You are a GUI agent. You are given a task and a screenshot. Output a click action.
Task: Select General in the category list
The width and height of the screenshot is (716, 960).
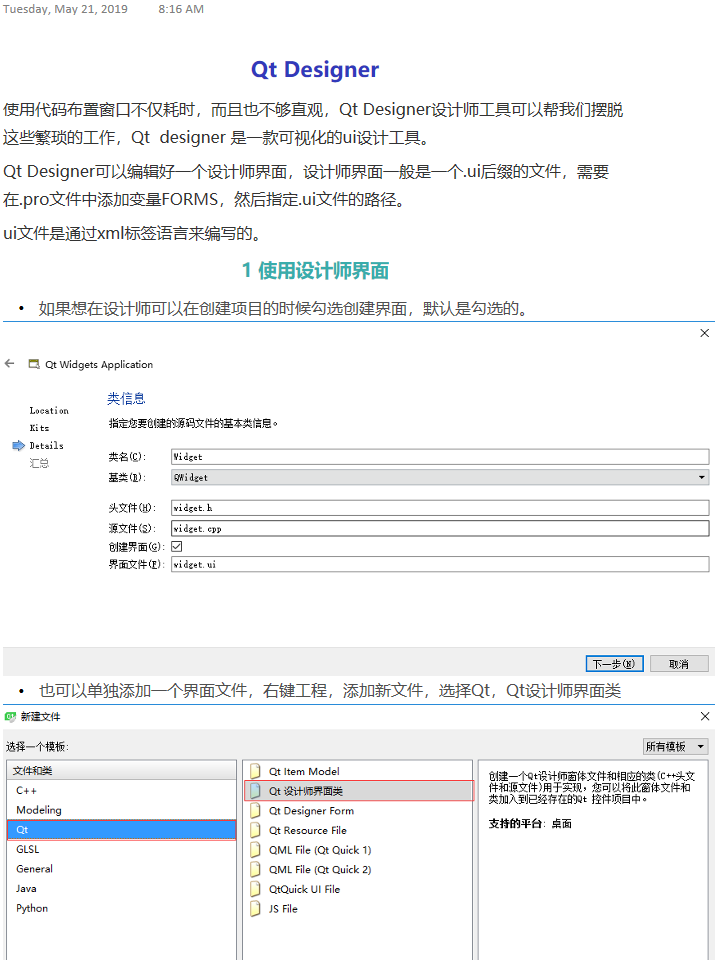click(121, 869)
